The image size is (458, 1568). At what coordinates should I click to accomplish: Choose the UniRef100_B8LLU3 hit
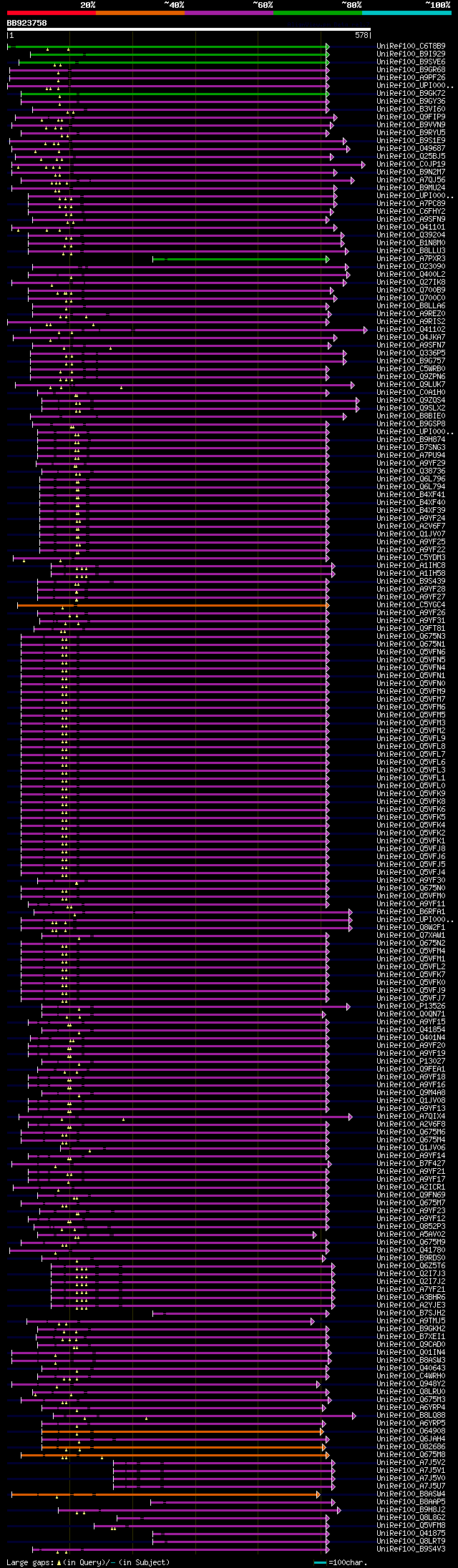tap(411, 251)
